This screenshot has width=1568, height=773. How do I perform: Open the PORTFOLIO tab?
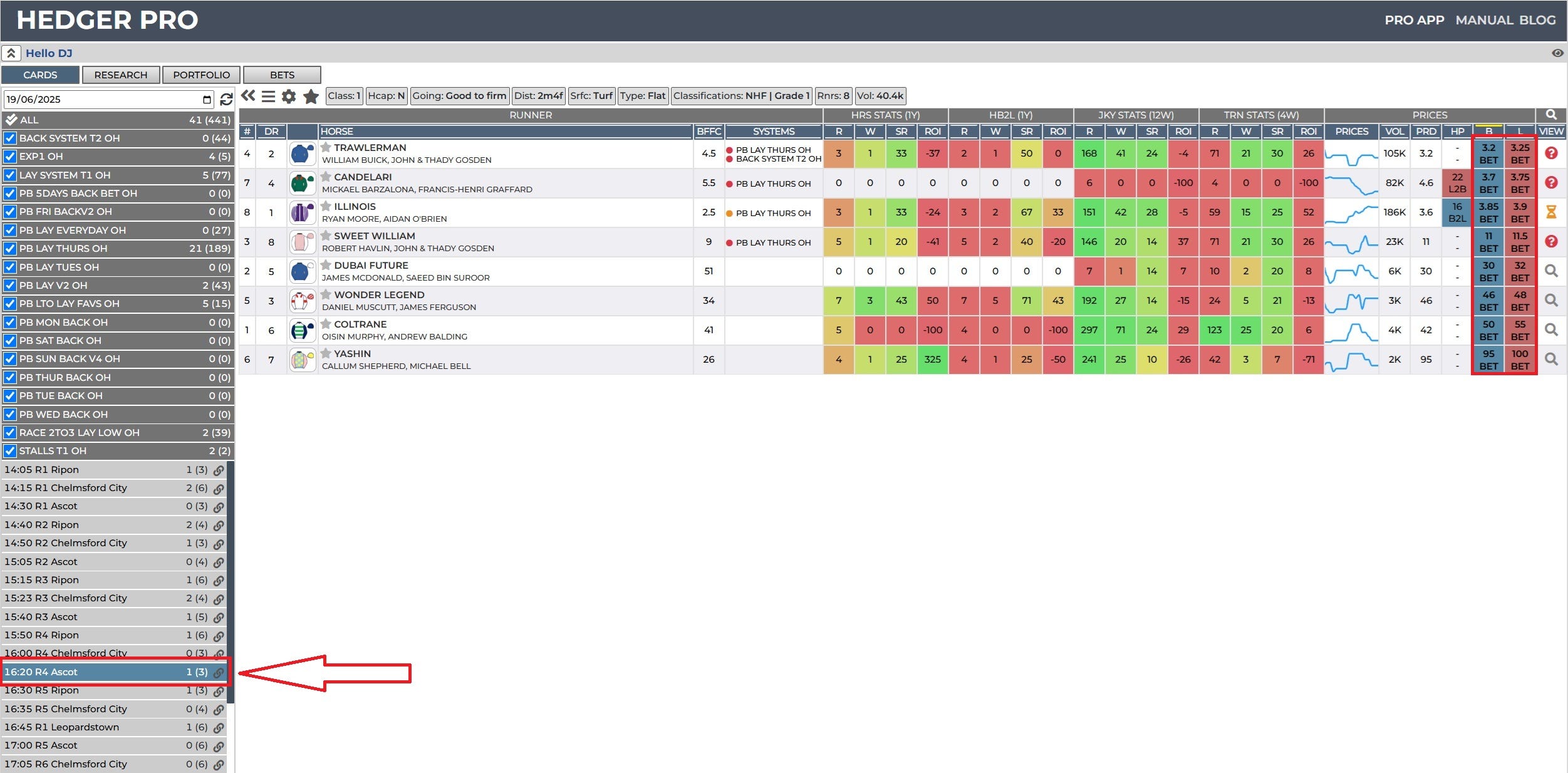(x=201, y=75)
